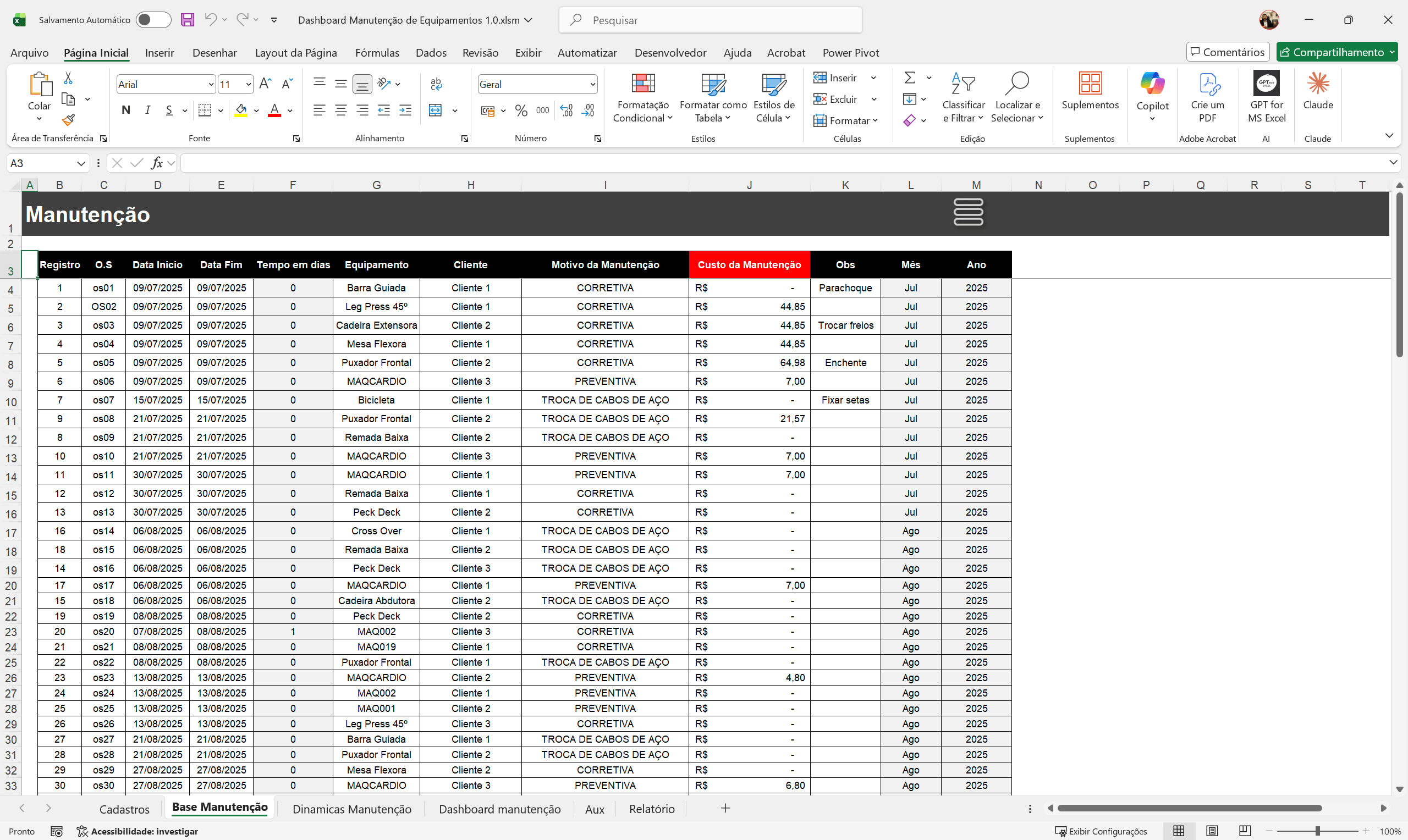The height and width of the screenshot is (840, 1408).
Task: Click Exibir Configurações in status bar
Action: click(x=1101, y=831)
